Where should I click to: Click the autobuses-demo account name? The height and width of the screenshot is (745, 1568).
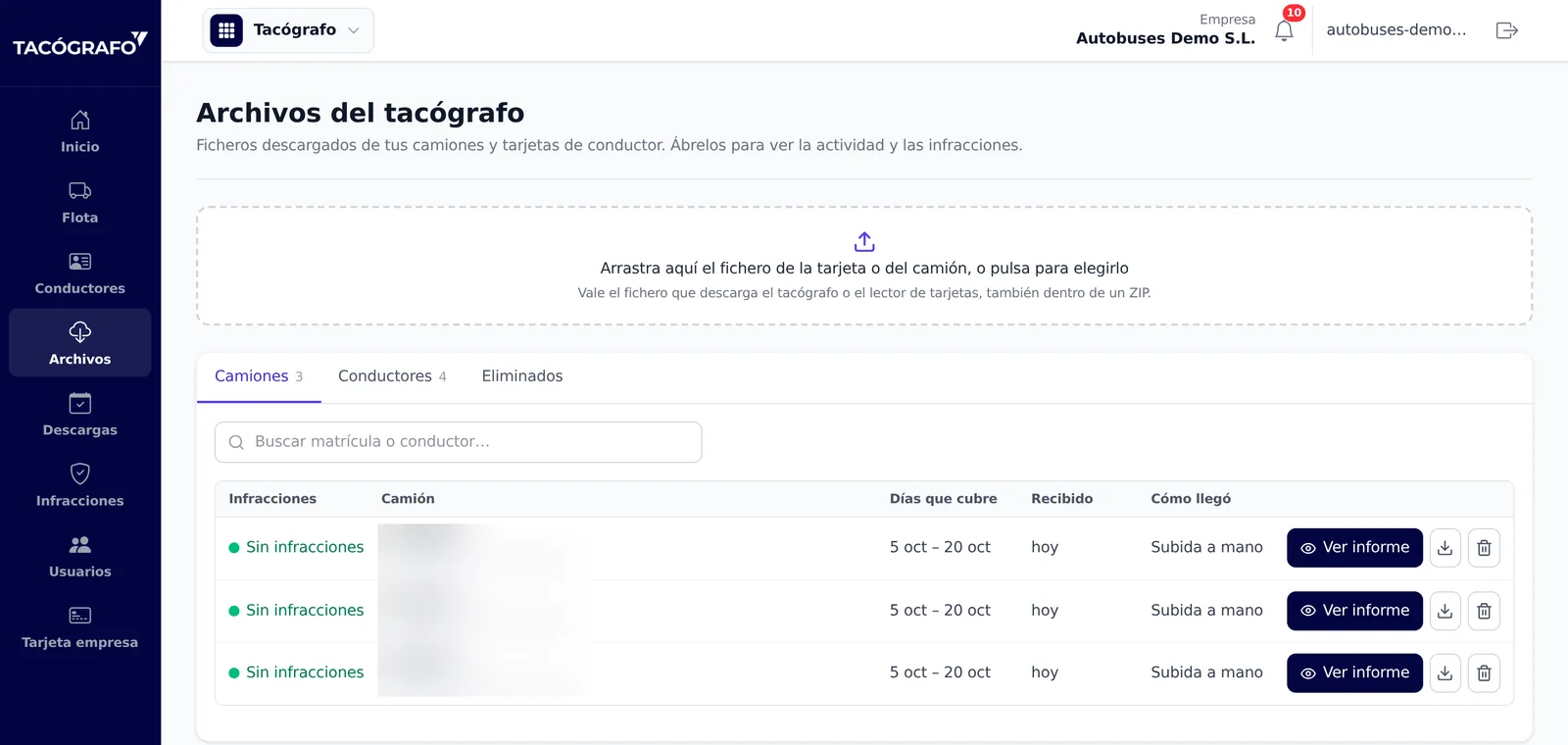pos(1396,29)
